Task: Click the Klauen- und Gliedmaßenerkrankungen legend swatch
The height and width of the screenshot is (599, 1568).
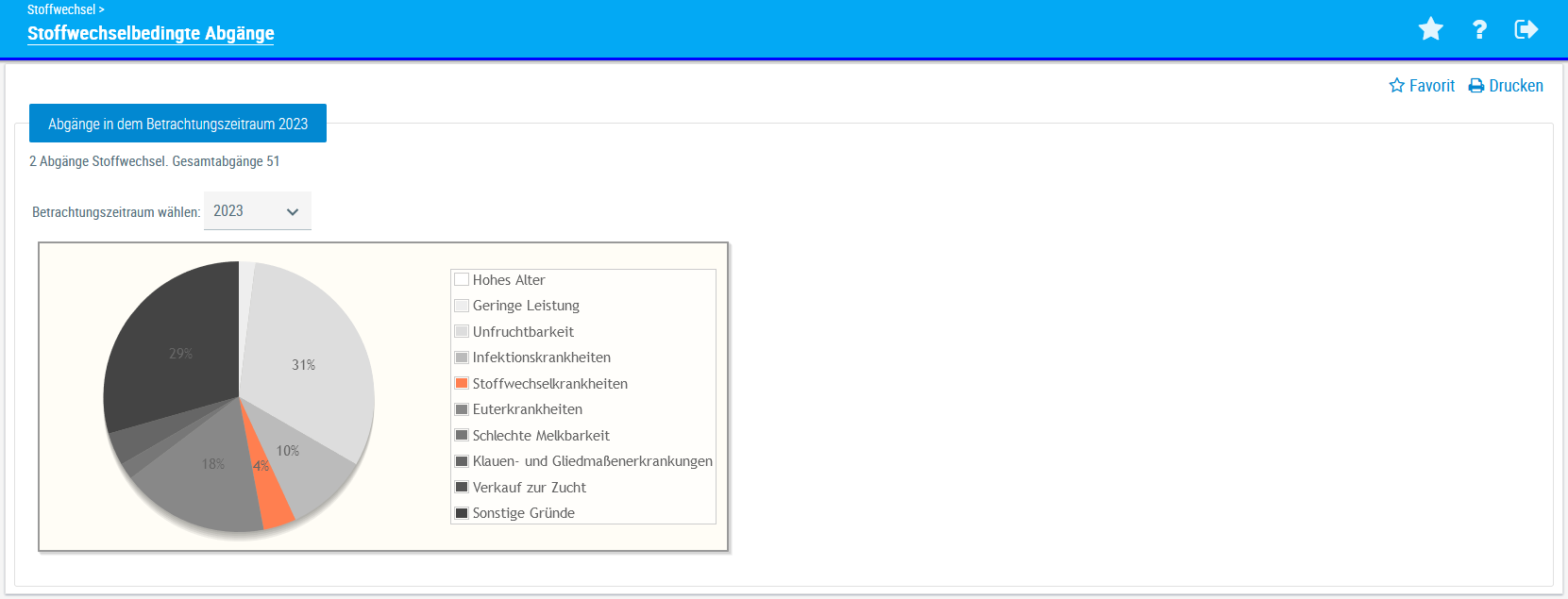Action: (x=462, y=461)
